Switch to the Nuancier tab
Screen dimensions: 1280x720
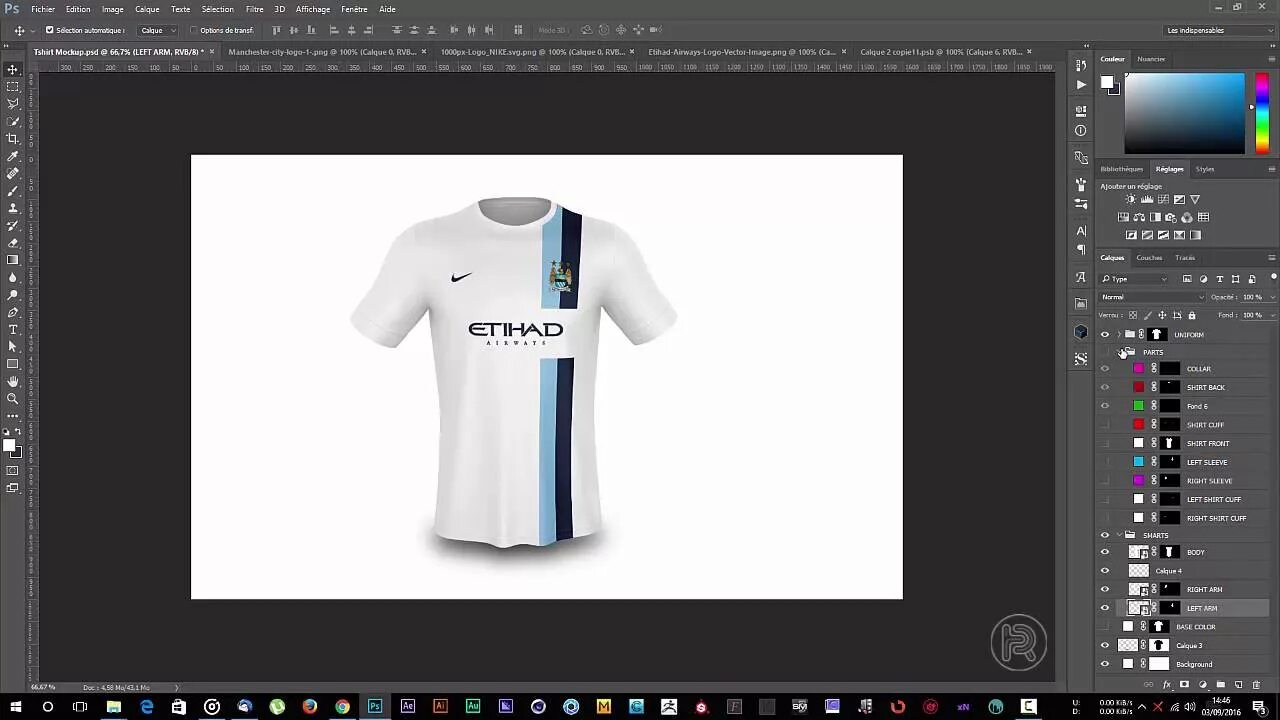(x=1151, y=59)
